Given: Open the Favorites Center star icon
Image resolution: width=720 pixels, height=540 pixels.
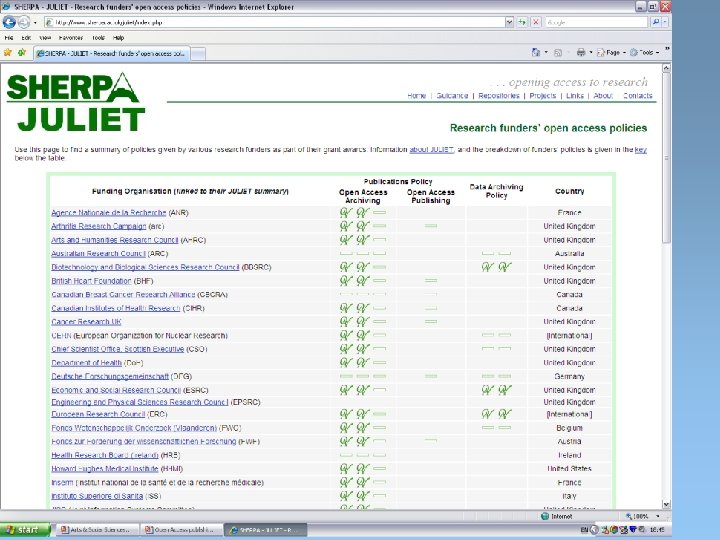Looking at the screenshot, I should point(7,52).
